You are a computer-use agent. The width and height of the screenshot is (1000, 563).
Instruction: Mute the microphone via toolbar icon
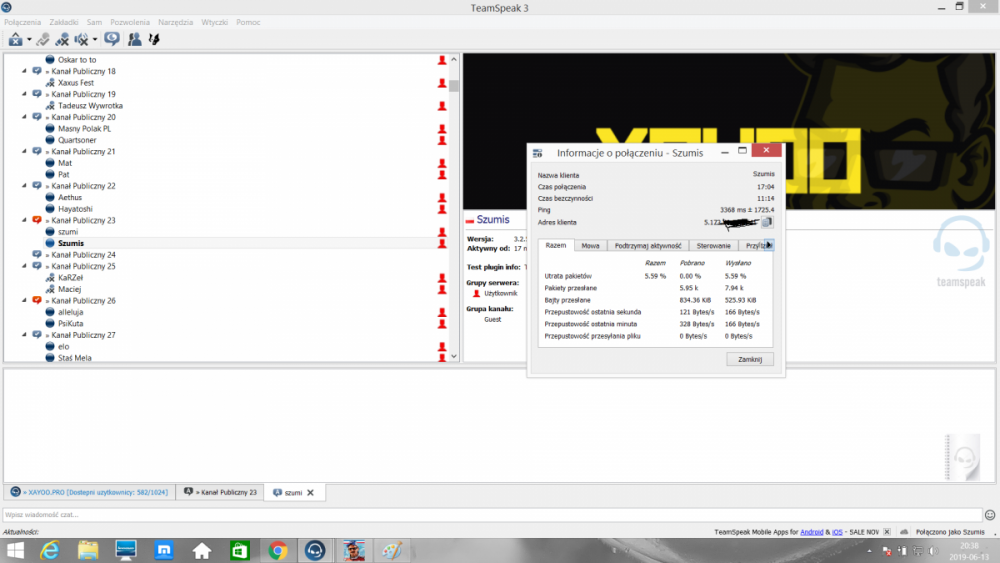click(62, 40)
